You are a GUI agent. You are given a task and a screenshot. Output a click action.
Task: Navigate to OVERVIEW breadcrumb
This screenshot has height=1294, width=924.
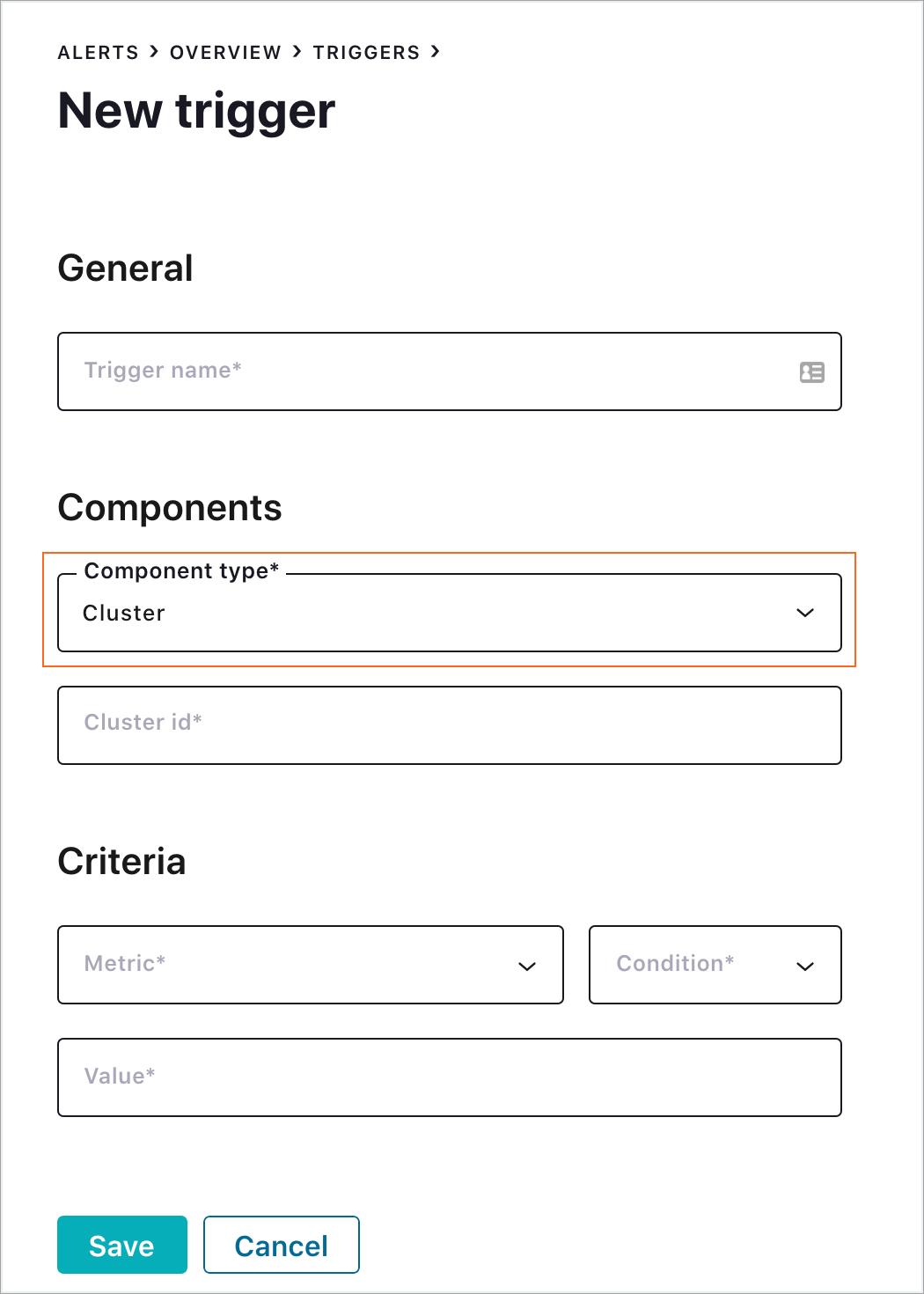point(225,53)
